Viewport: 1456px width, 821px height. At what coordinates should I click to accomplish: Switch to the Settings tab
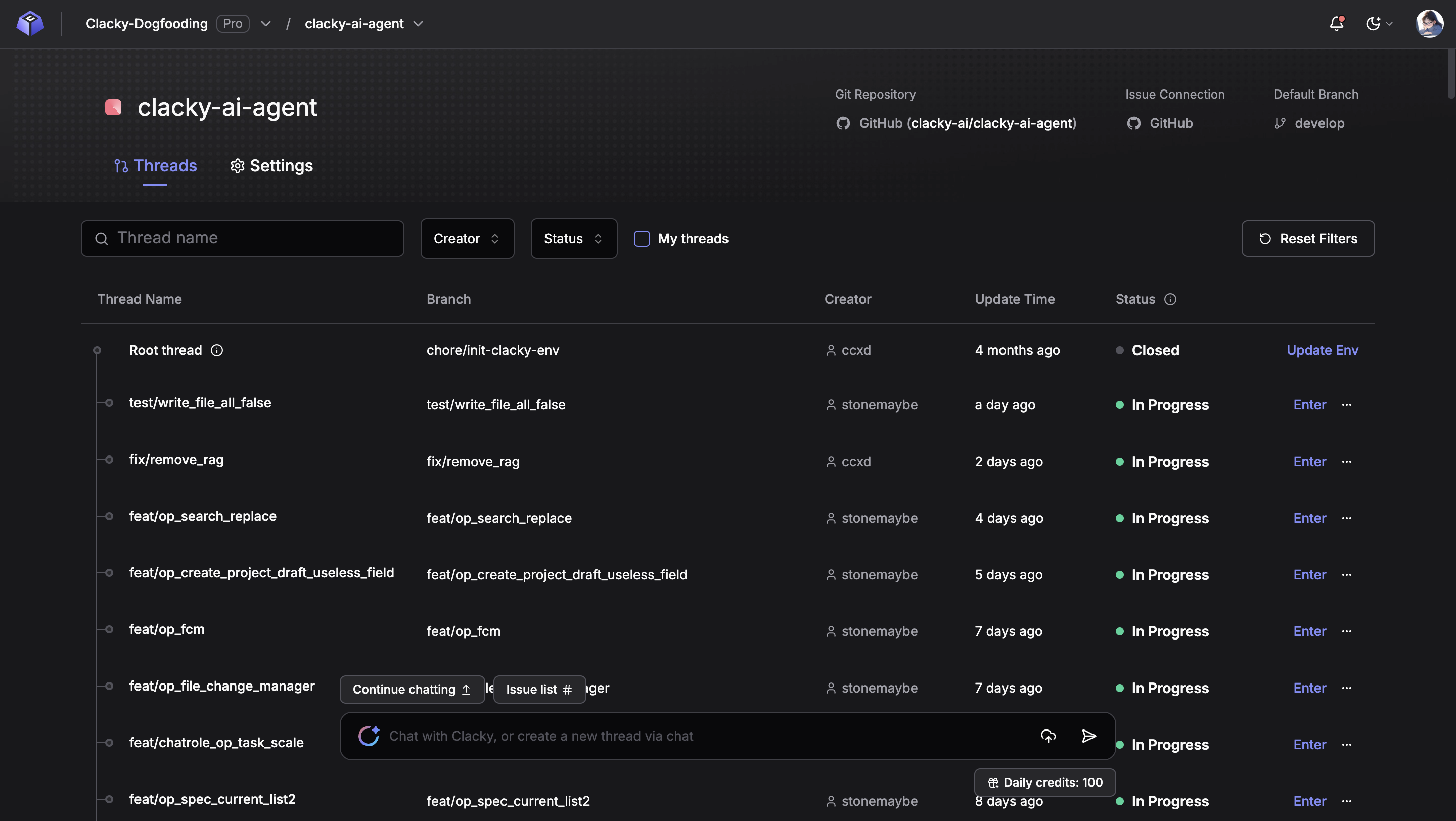click(271, 165)
